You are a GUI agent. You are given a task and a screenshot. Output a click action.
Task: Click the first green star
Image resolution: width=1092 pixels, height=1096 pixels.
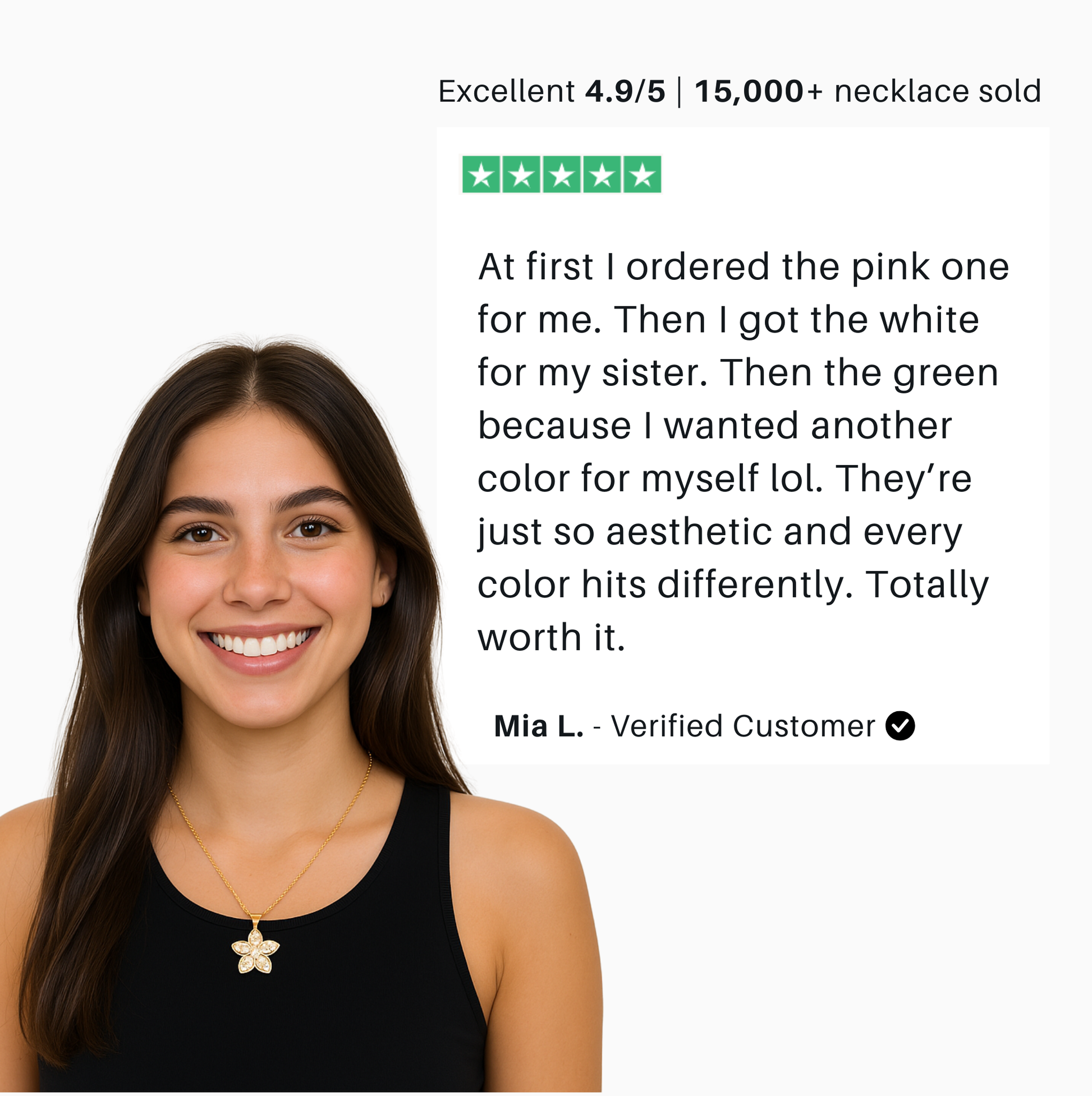[x=481, y=175]
